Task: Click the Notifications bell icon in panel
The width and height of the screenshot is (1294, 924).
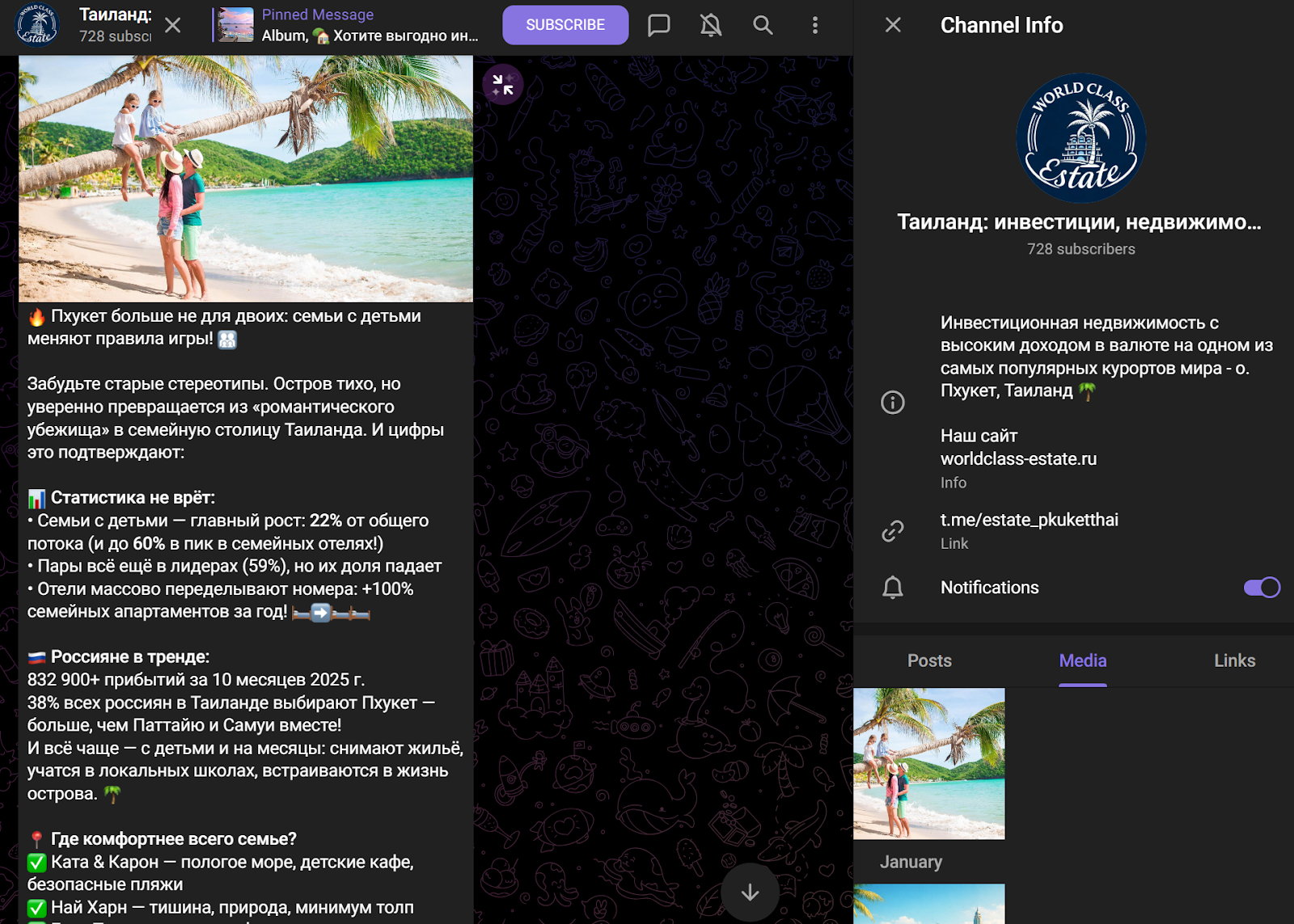Action: click(892, 588)
